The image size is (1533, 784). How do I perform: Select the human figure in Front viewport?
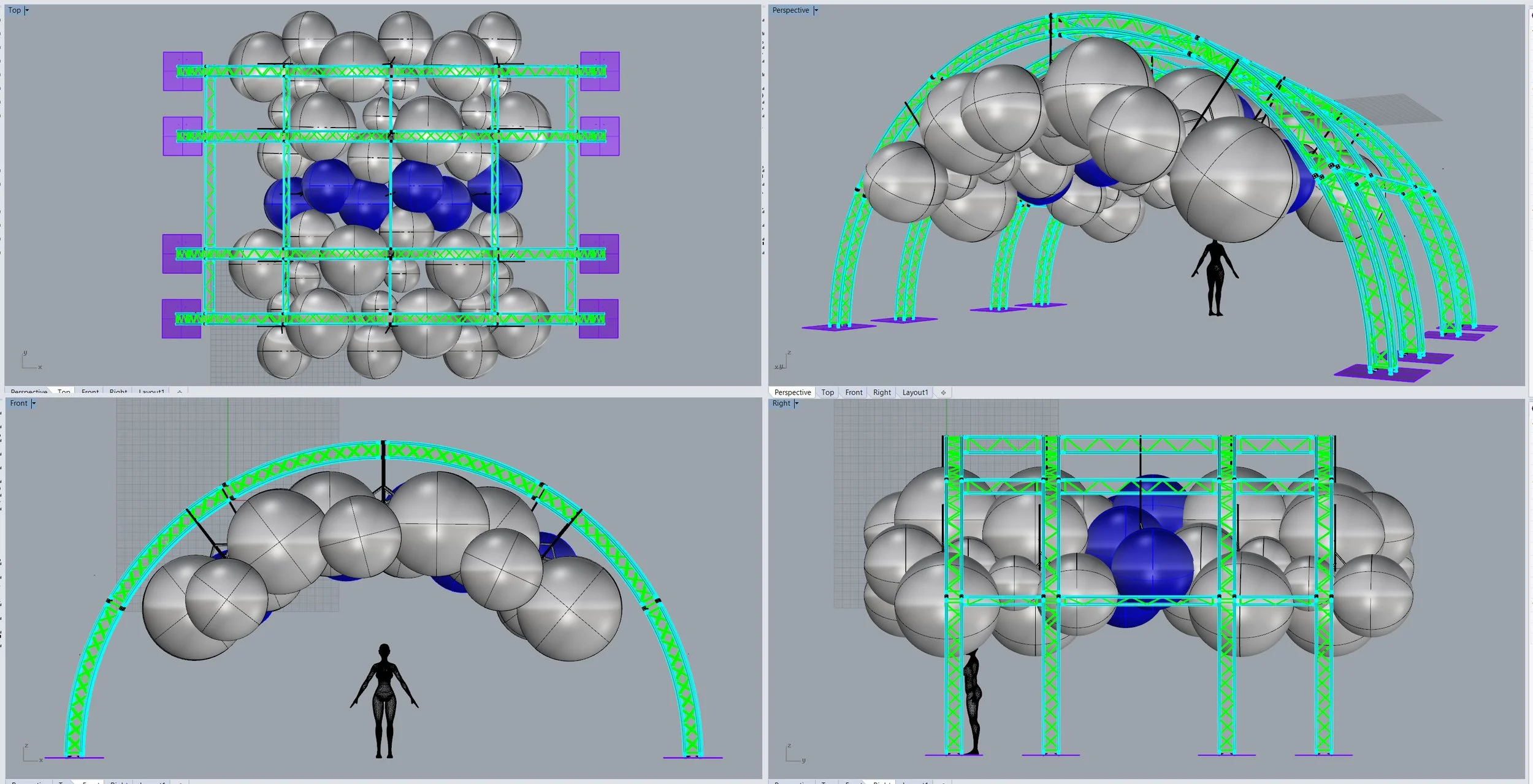click(384, 701)
